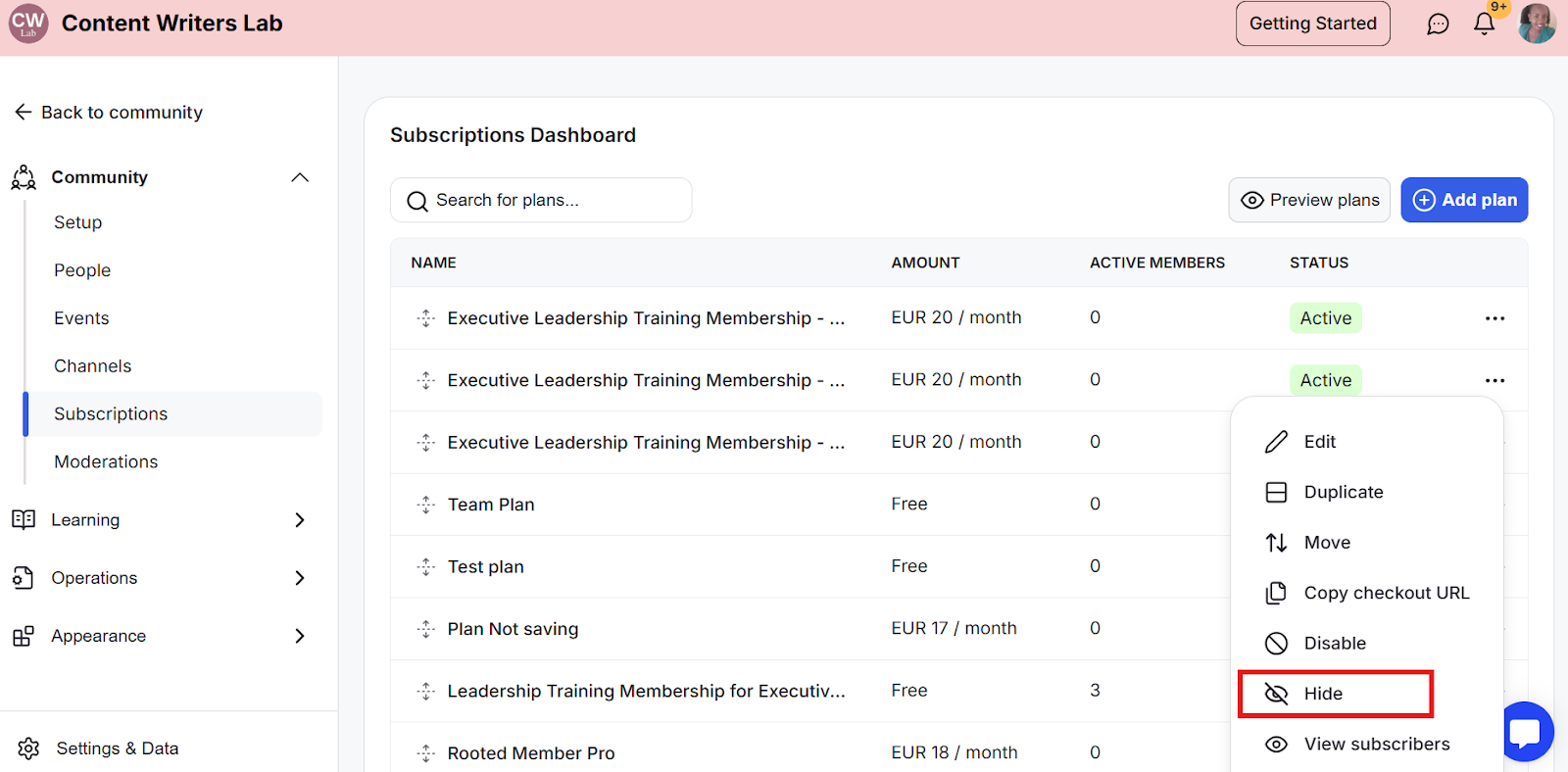Choose Duplicate from the context menu
Image resolution: width=1568 pixels, height=772 pixels.
click(x=1343, y=492)
